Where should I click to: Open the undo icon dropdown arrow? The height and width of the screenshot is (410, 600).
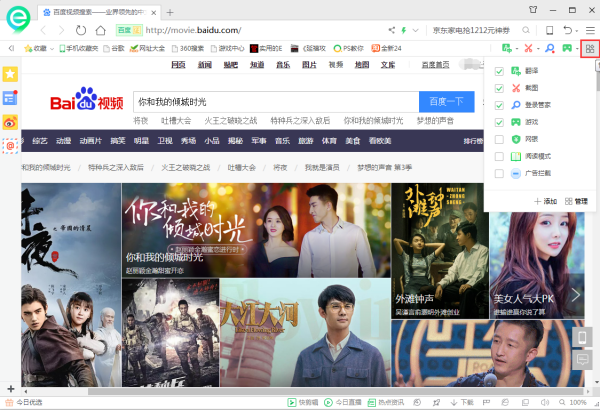(x=576, y=30)
